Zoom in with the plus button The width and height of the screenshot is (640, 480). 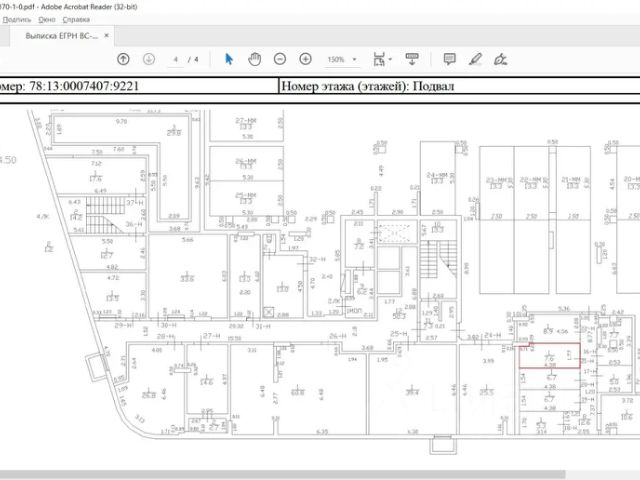coord(305,59)
